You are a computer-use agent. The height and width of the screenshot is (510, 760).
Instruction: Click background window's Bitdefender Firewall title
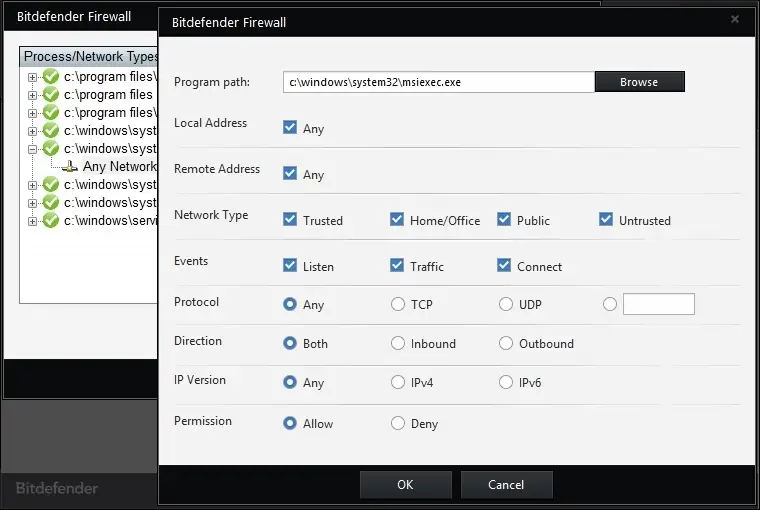(74, 16)
